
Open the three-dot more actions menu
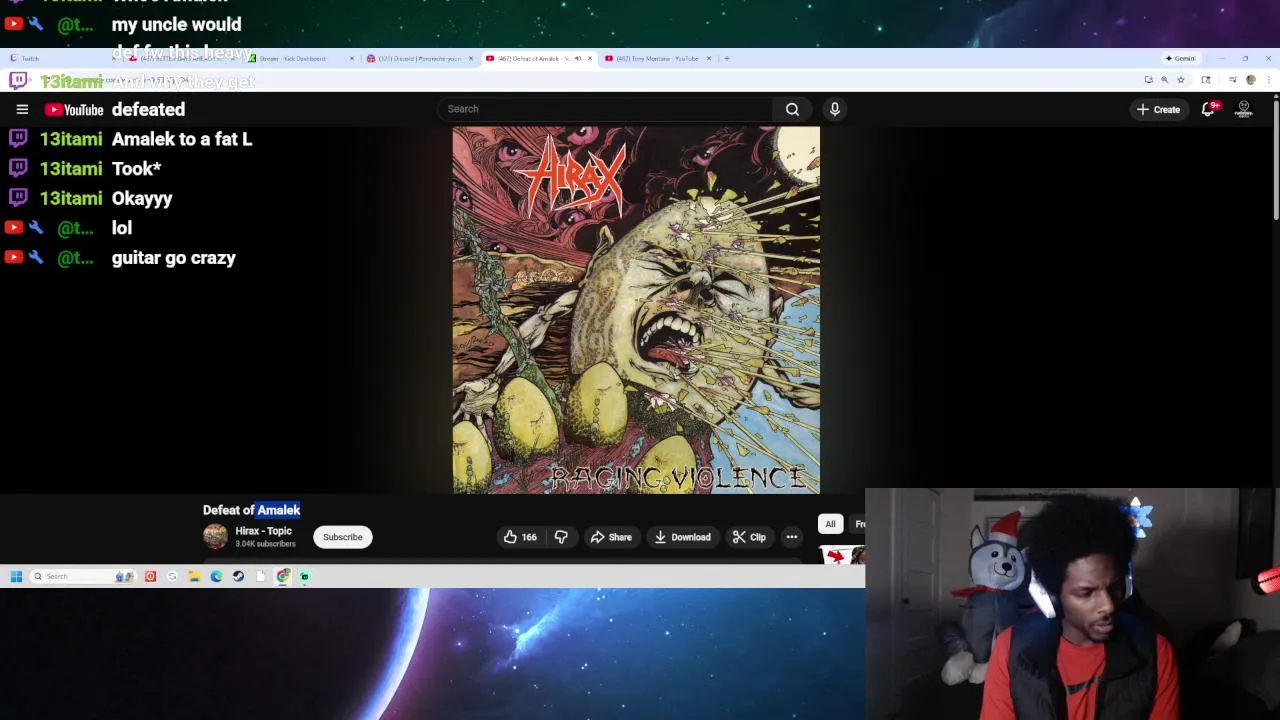coord(792,537)
